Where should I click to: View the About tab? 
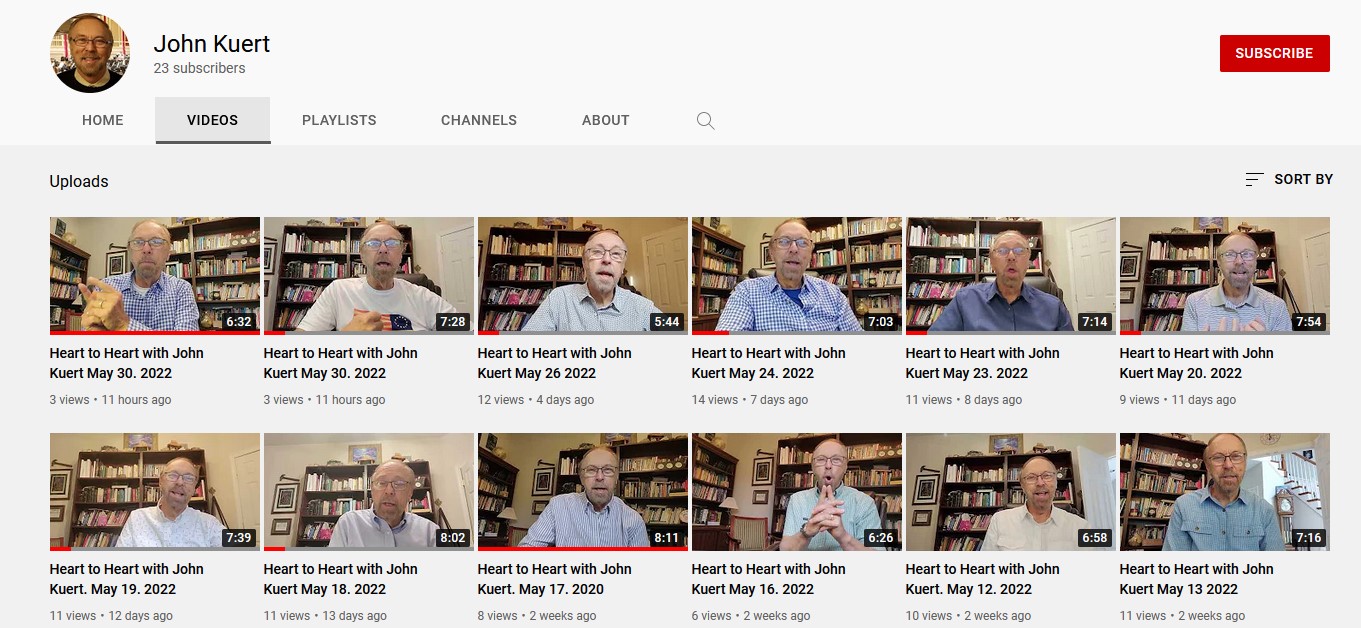point(605,120)
